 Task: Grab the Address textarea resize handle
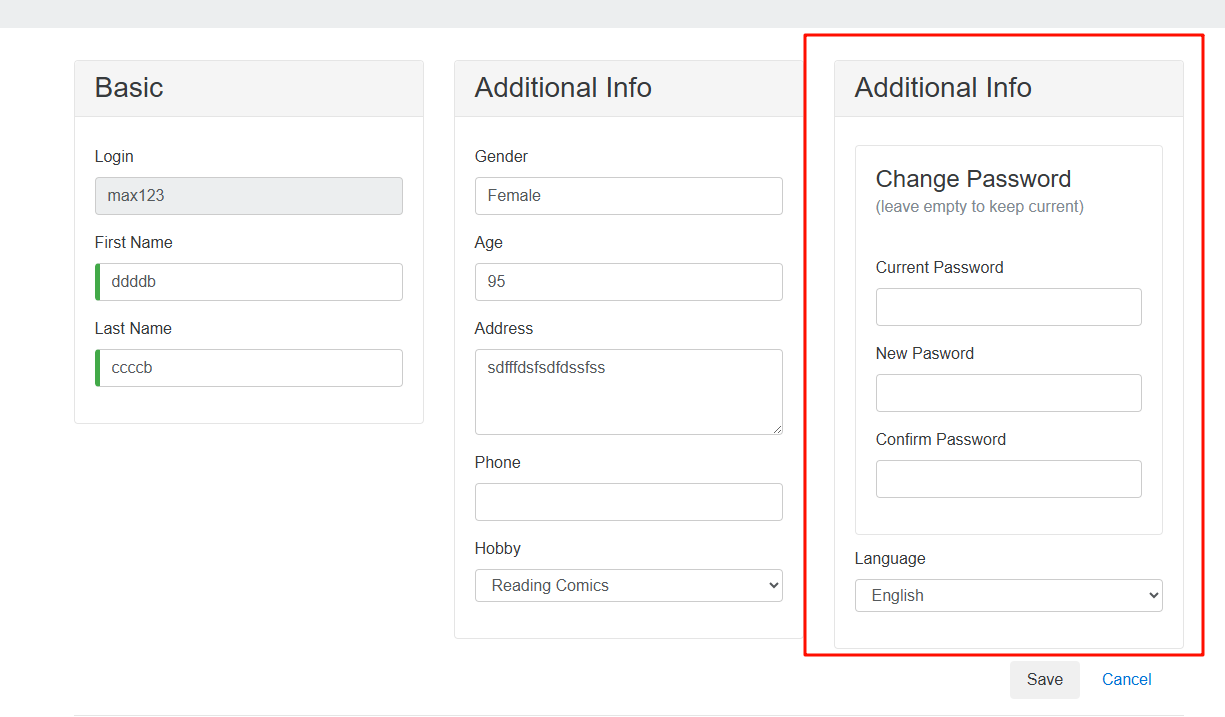776,428
